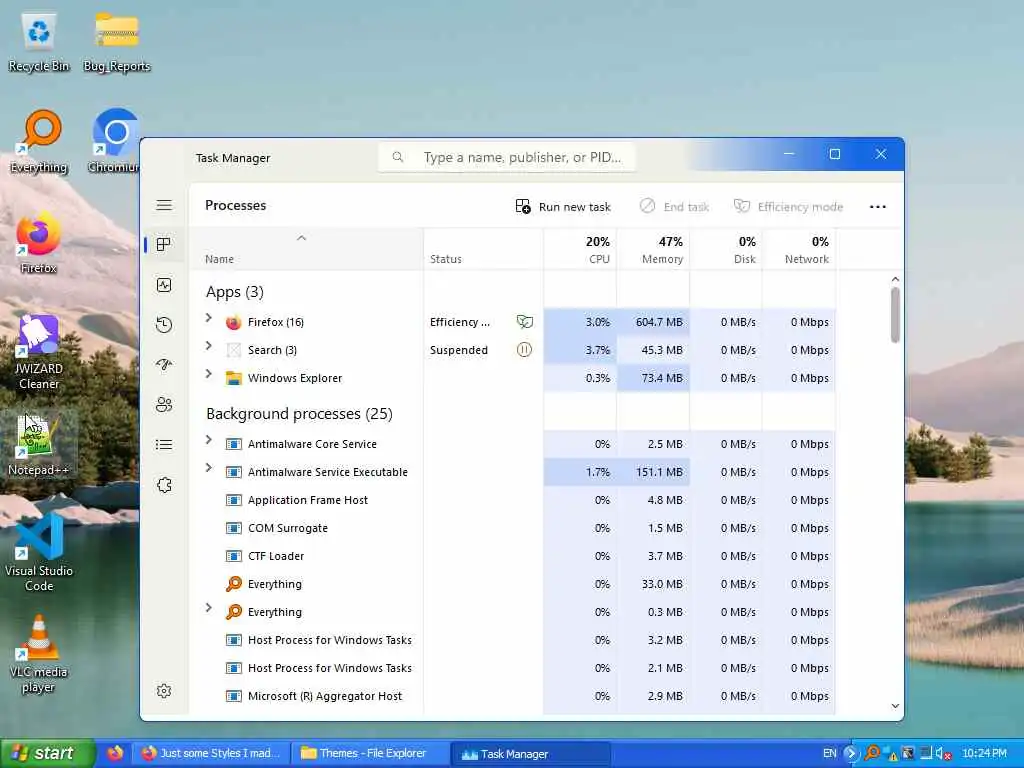Click the Firefox process icon in list
Image resolution: width=1024 pixels, height=768 pixels.
click(233, 322)
